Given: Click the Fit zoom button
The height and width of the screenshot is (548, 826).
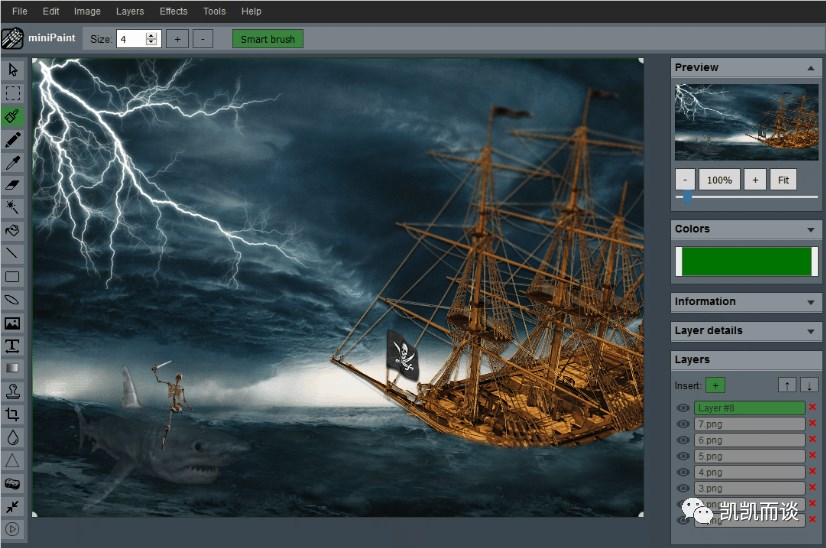Looking at the screenshot, I should pos(783,180).
